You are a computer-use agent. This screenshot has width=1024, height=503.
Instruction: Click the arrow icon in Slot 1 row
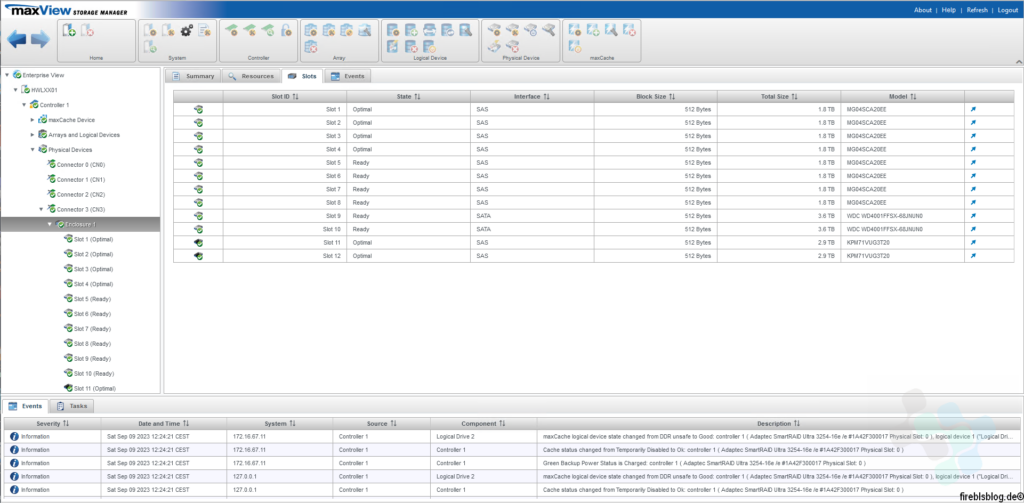[x=973, y=109]
